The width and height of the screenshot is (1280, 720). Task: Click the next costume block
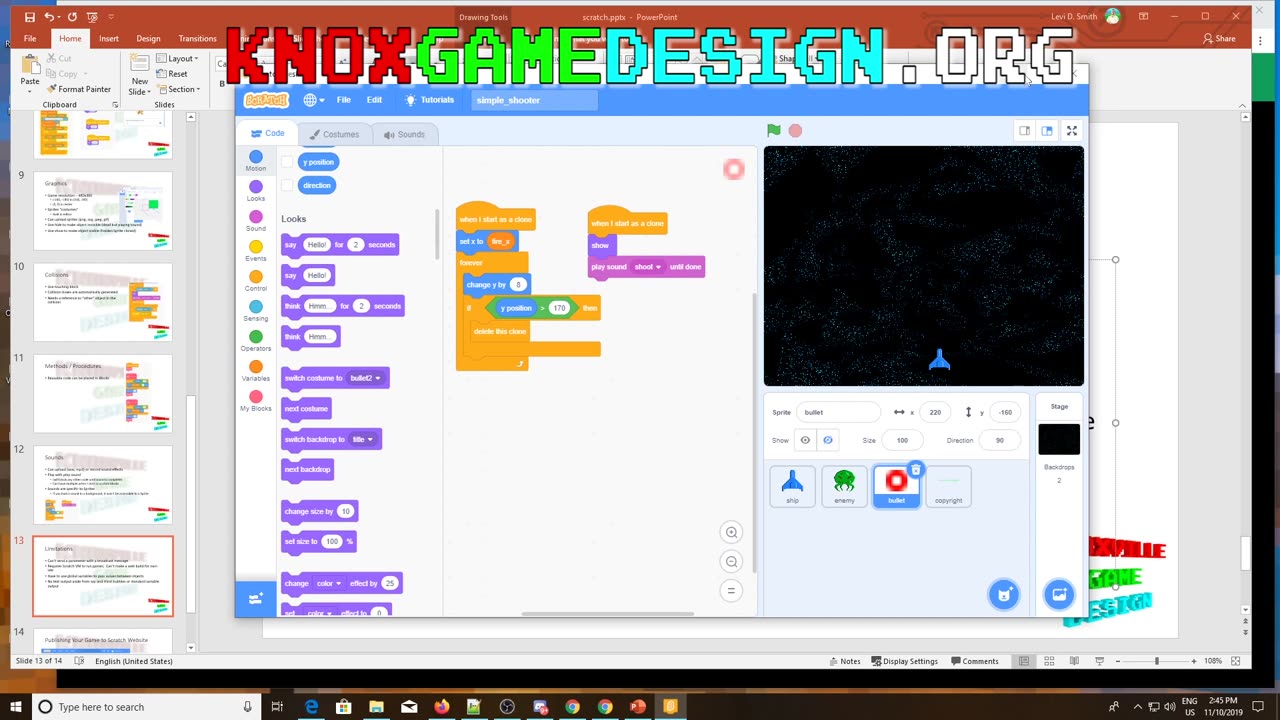tap(306, 409)
